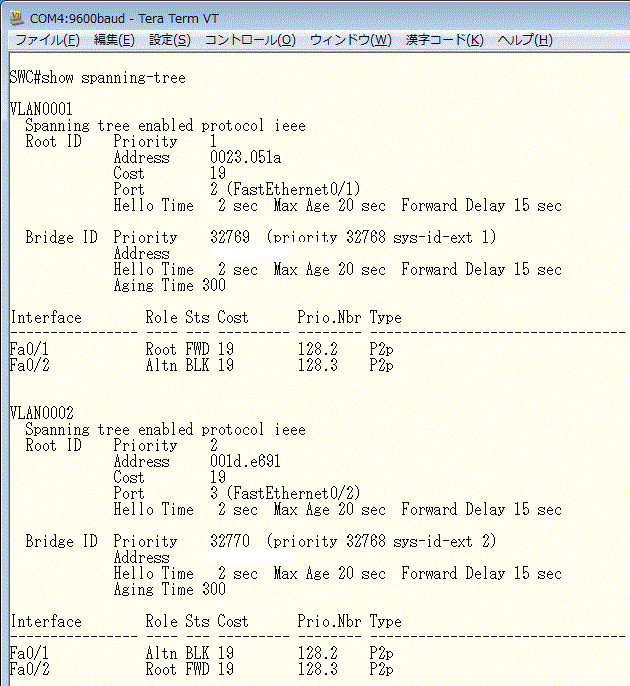Click Fa0/2 row with Root role in VLAN0002
The image size is (630, 686).
(201, 669)
